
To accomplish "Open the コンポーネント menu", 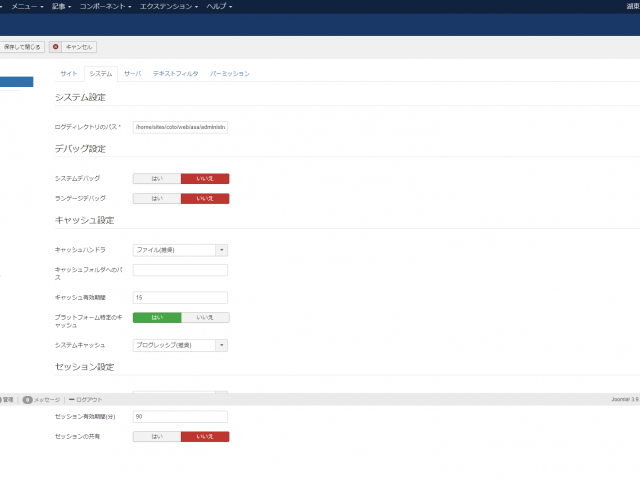I will point(105,7).
